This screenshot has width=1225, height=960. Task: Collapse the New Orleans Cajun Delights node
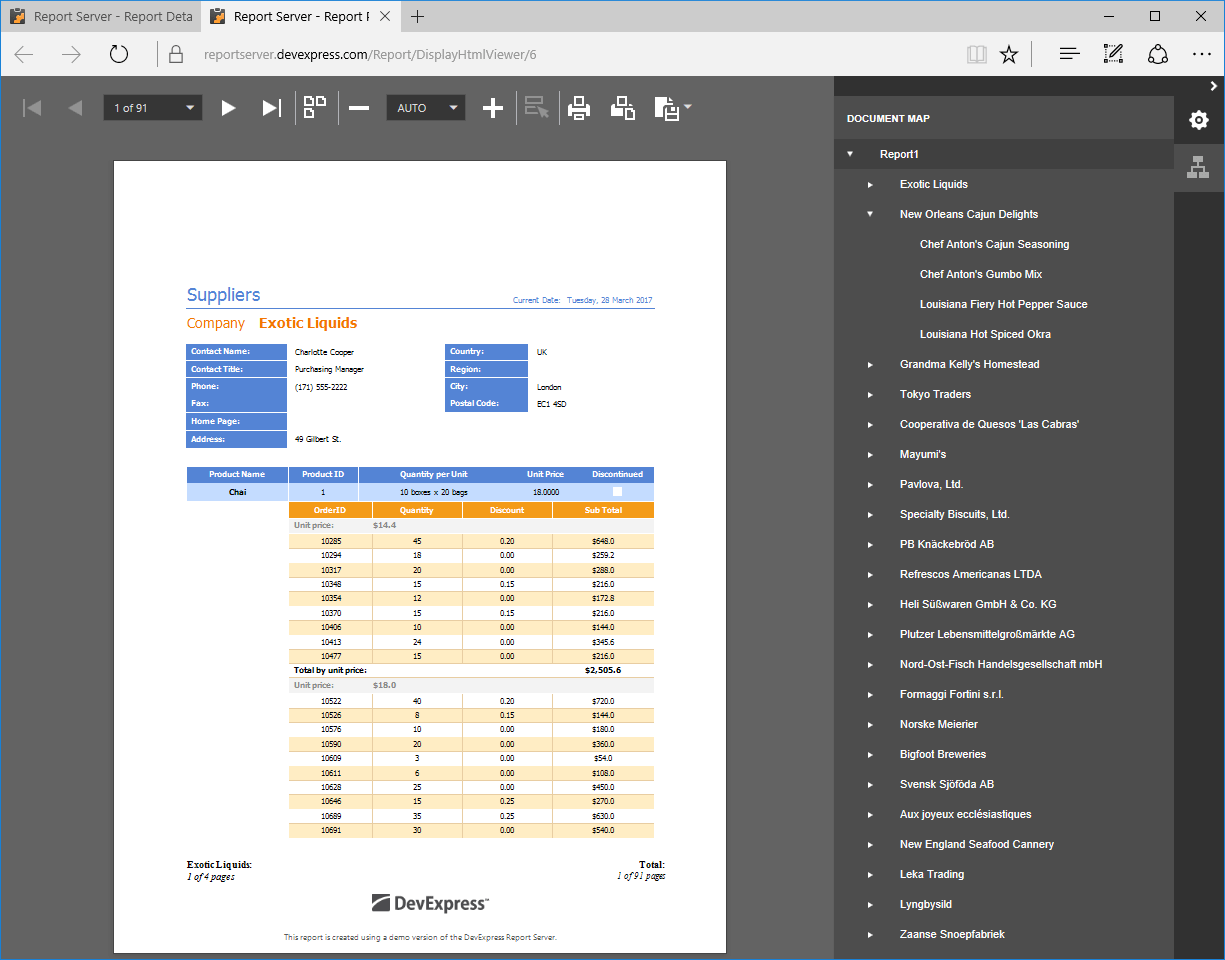[869, 214]
